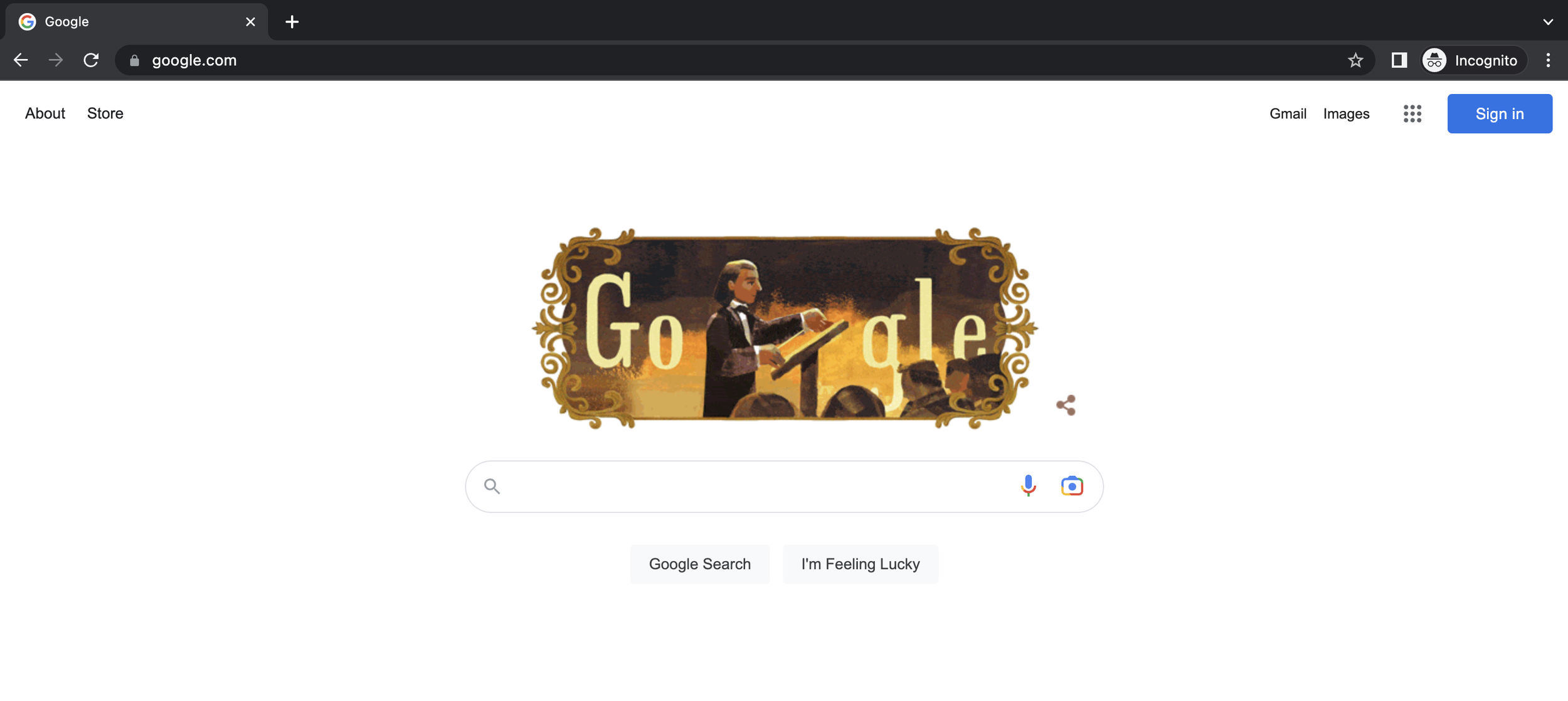Click the Google Search button
Screen dimensions: 1568x701
(699, 564)
